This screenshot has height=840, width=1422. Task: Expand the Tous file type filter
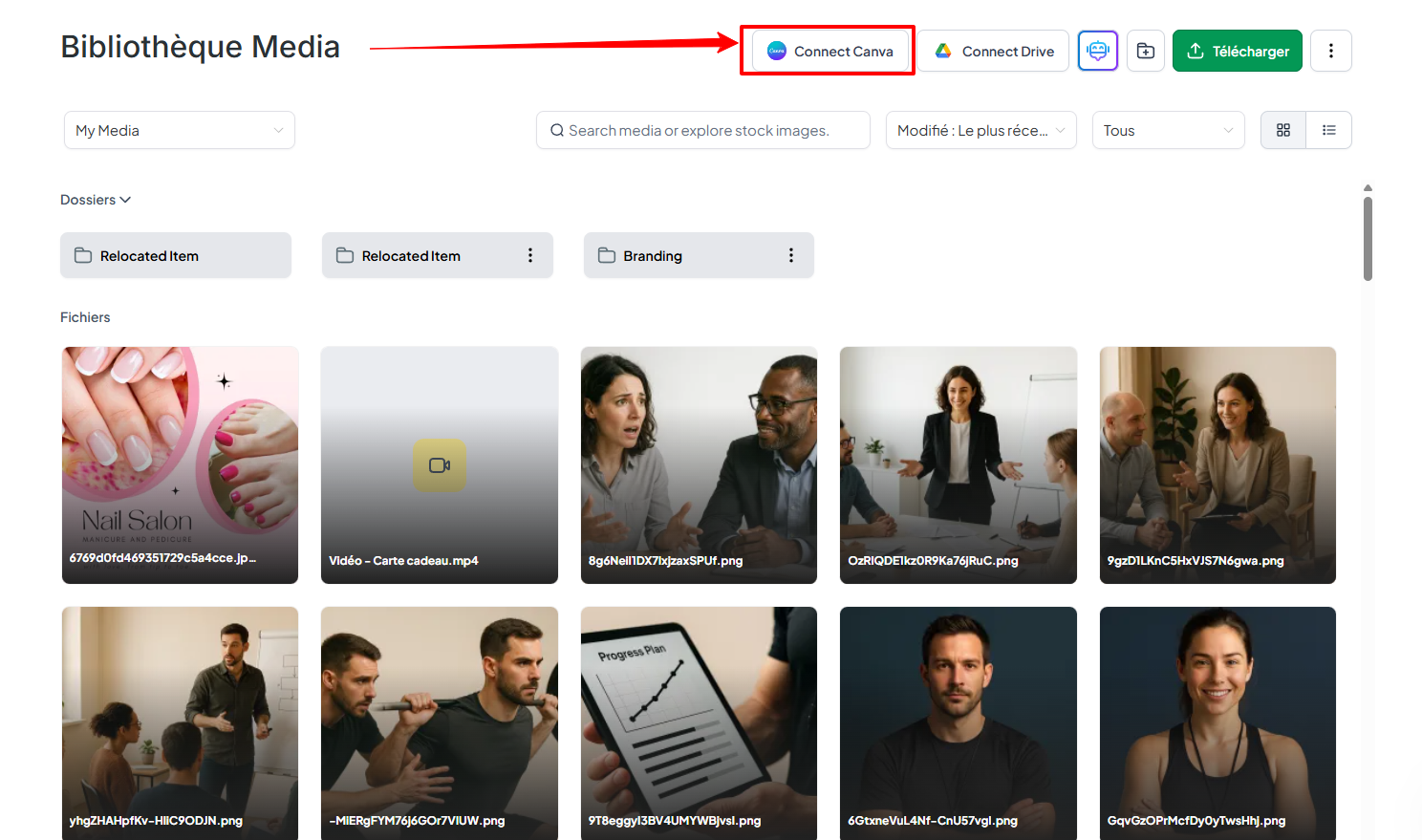tap(1168, 131)
